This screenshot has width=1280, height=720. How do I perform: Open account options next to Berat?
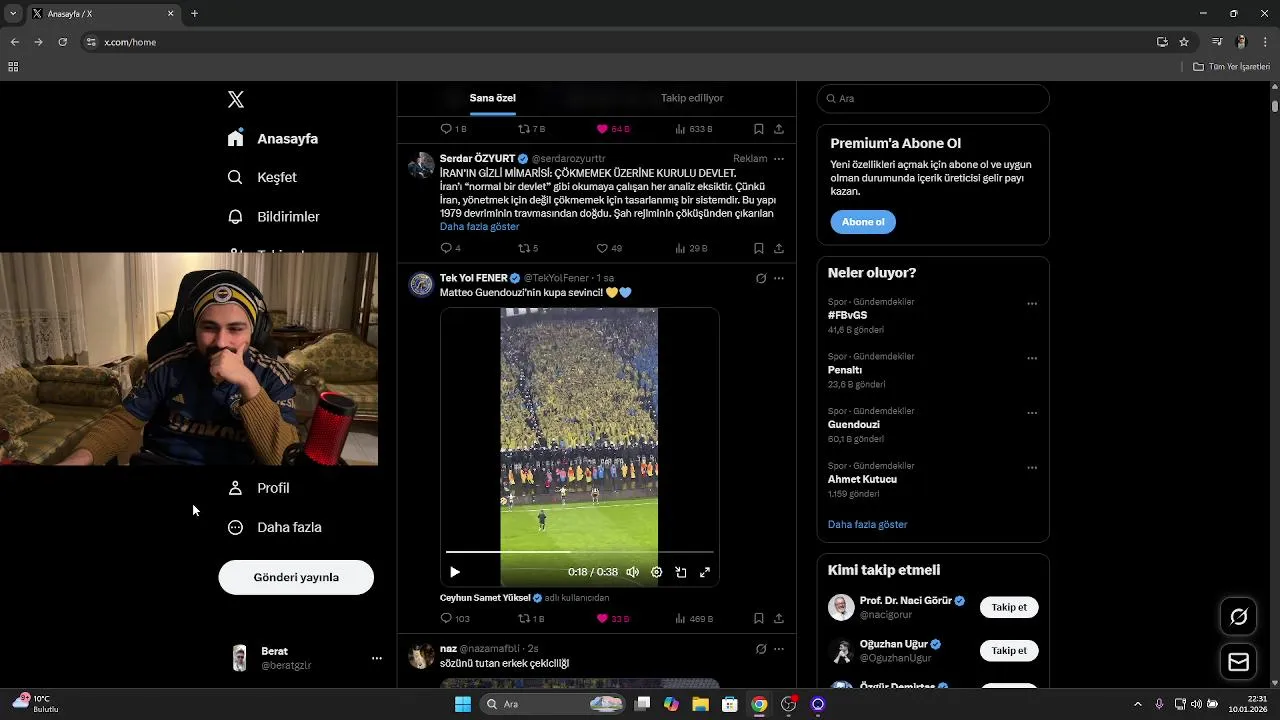coord(377,658)
